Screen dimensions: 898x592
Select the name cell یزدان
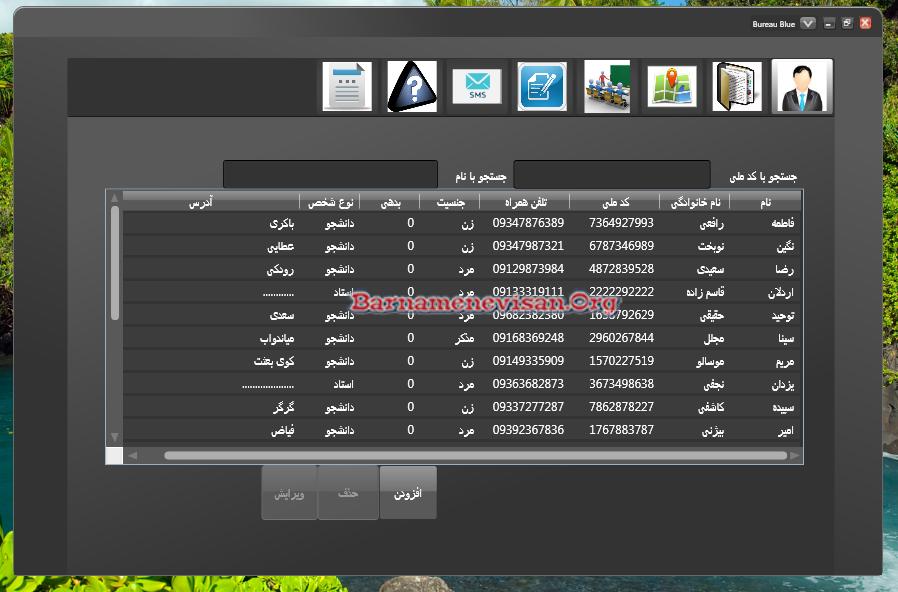(x=783, y=385)
